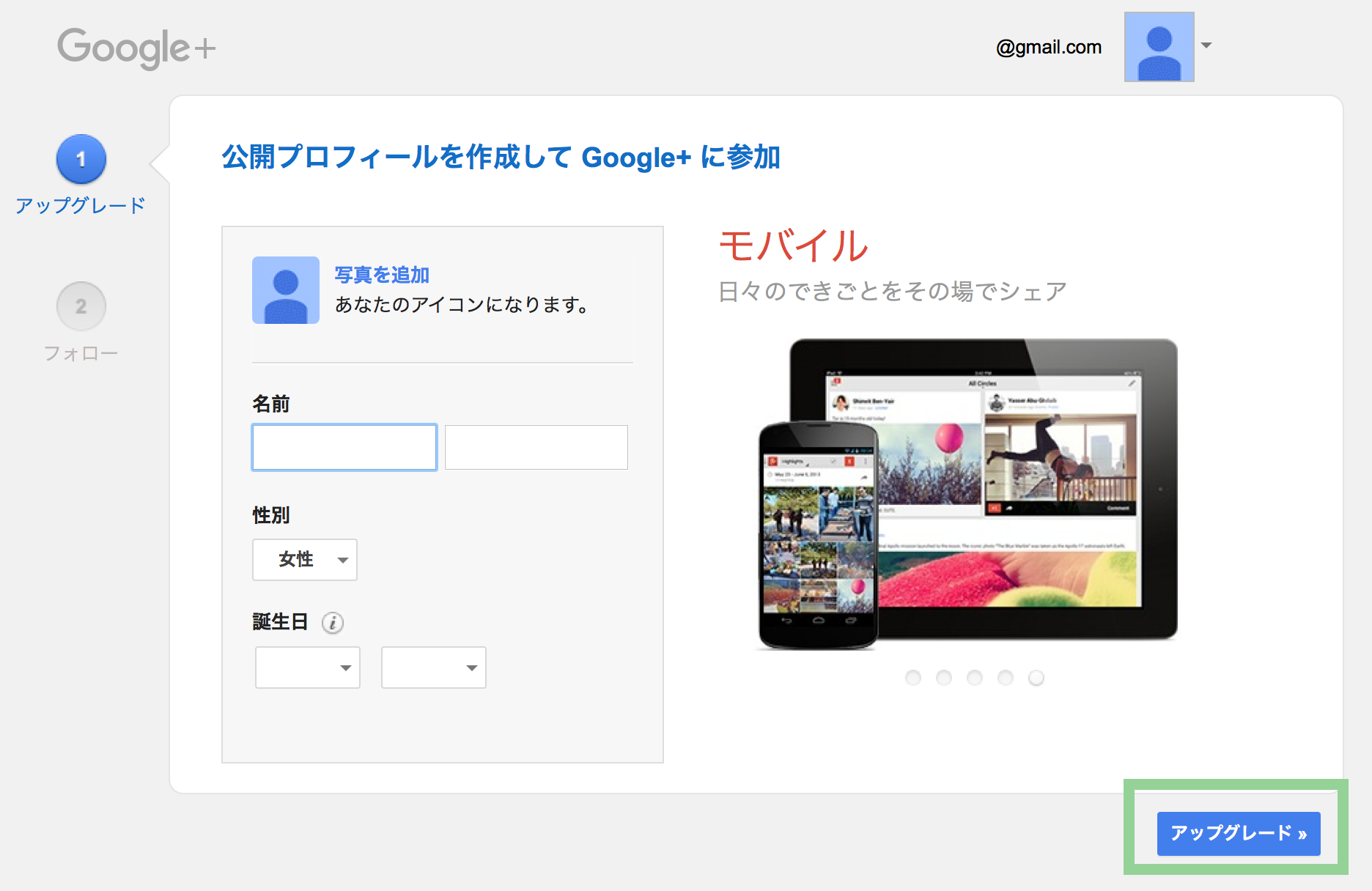This screenshot has width=1372, height=891.
Task: Focus the first 名前 input field
Action: (x=344, y=447)
